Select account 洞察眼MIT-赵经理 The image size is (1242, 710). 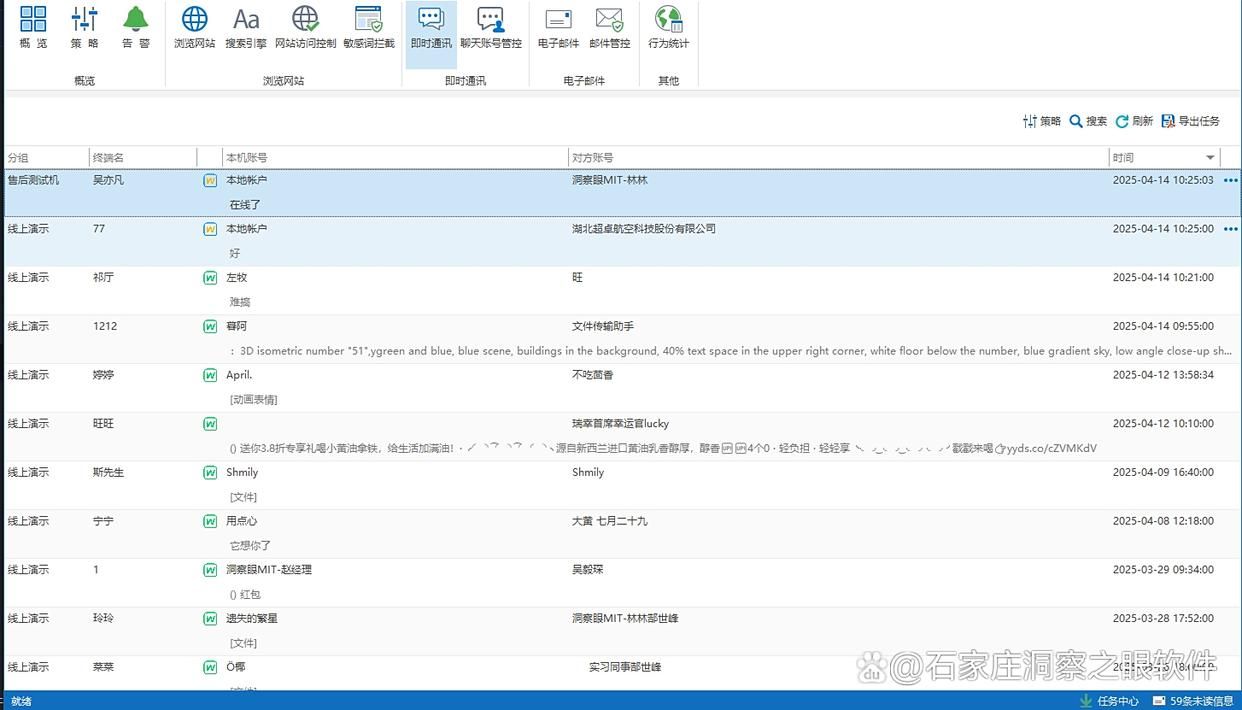click(x=269, y=570)
